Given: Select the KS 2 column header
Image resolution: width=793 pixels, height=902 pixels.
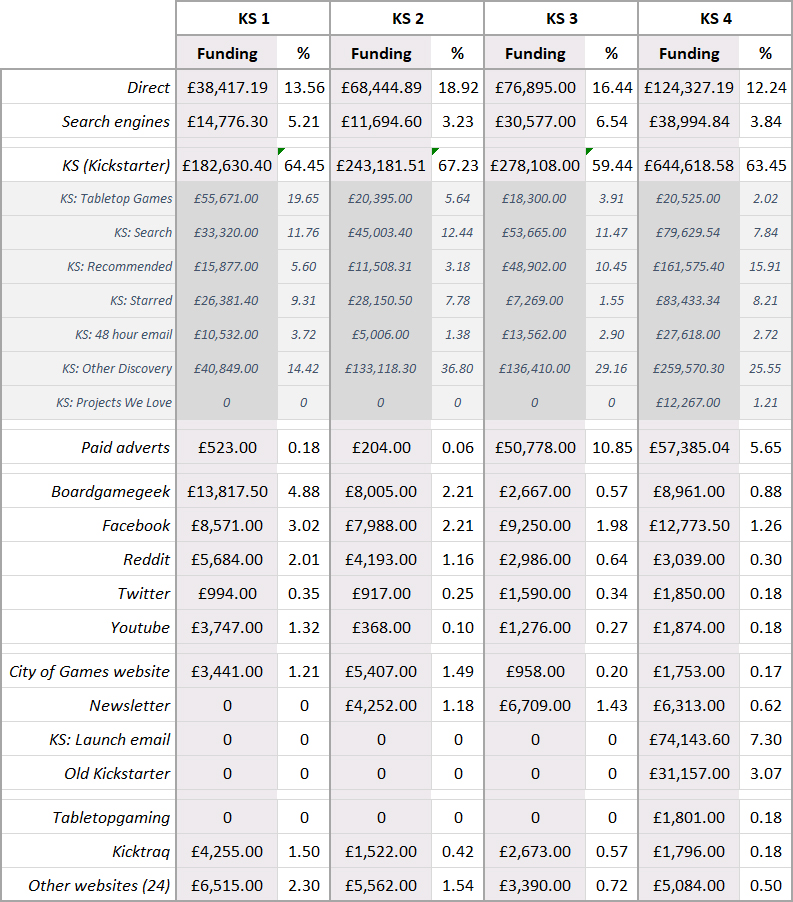Looking at the screenshot, I should click(x=407, y=18).
